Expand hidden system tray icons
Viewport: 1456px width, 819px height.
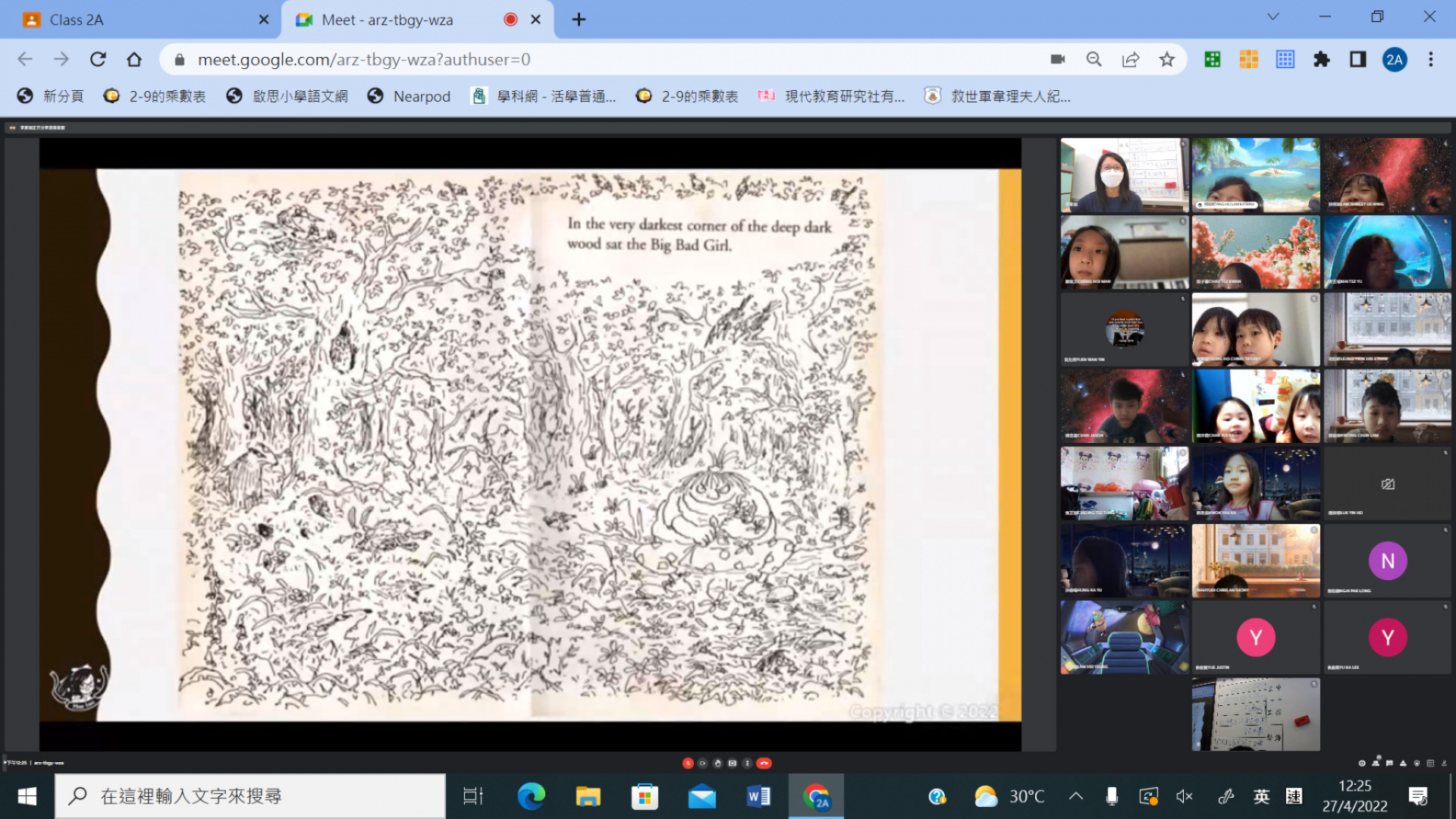pos(1075,796)
